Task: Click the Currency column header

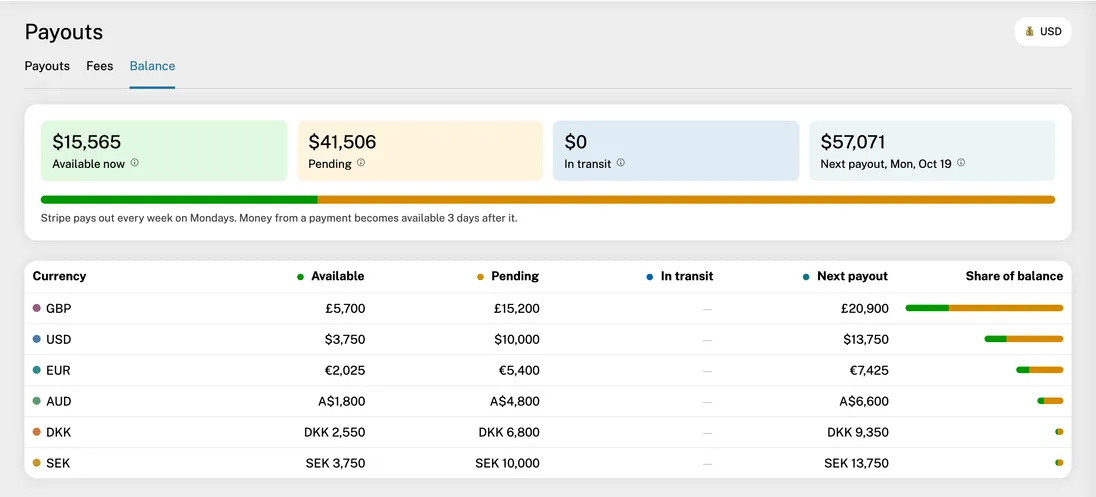Action: pyautogui.click(x=59, y=276)
